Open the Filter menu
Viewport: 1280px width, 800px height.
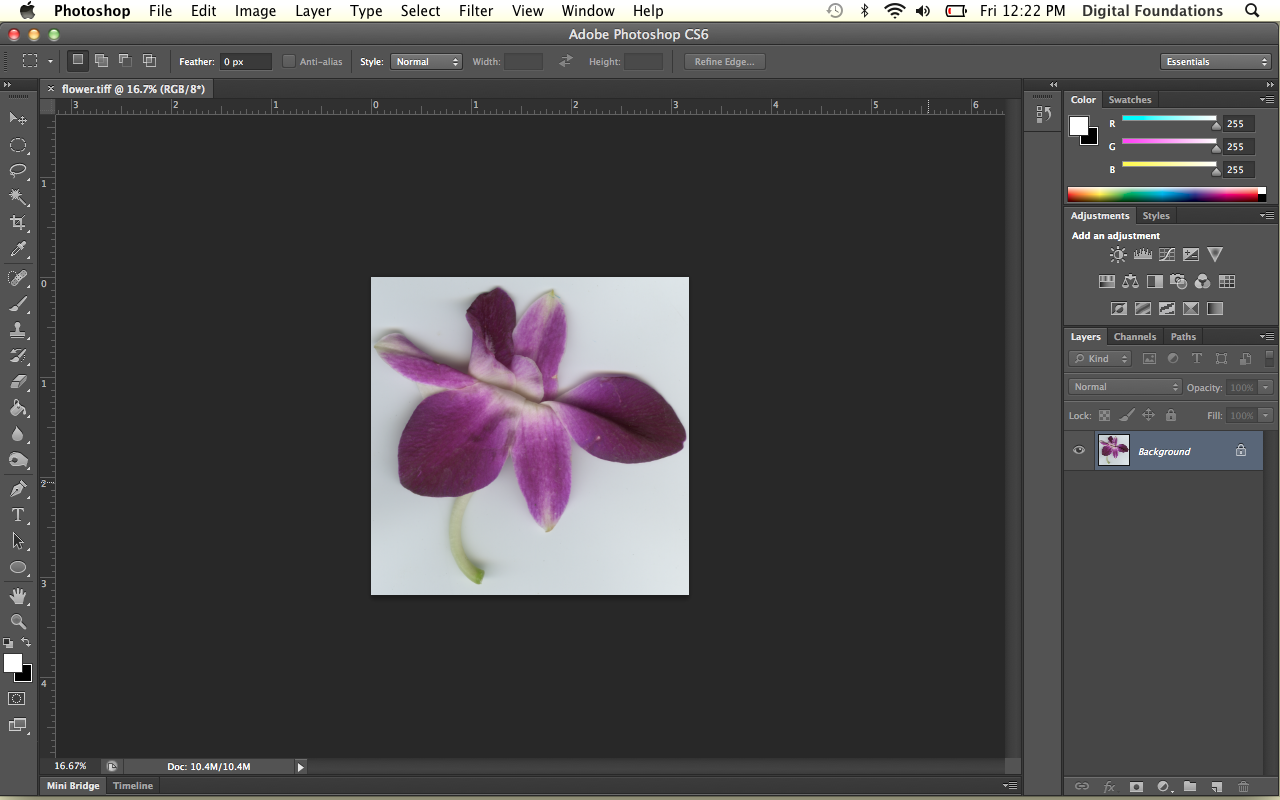pyautogui.click(x=476, y=11)
